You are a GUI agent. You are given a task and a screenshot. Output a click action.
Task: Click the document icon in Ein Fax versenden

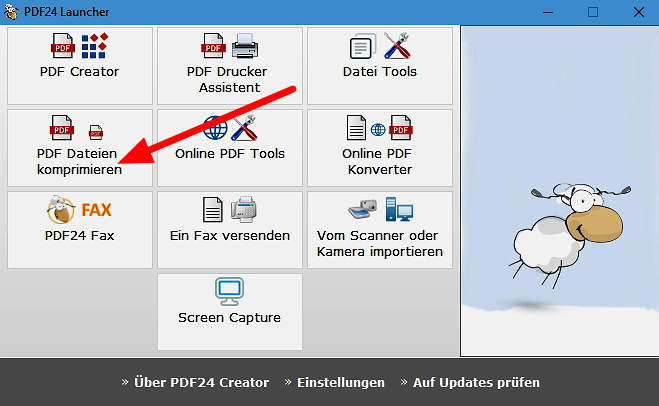[x=213, y=210]
